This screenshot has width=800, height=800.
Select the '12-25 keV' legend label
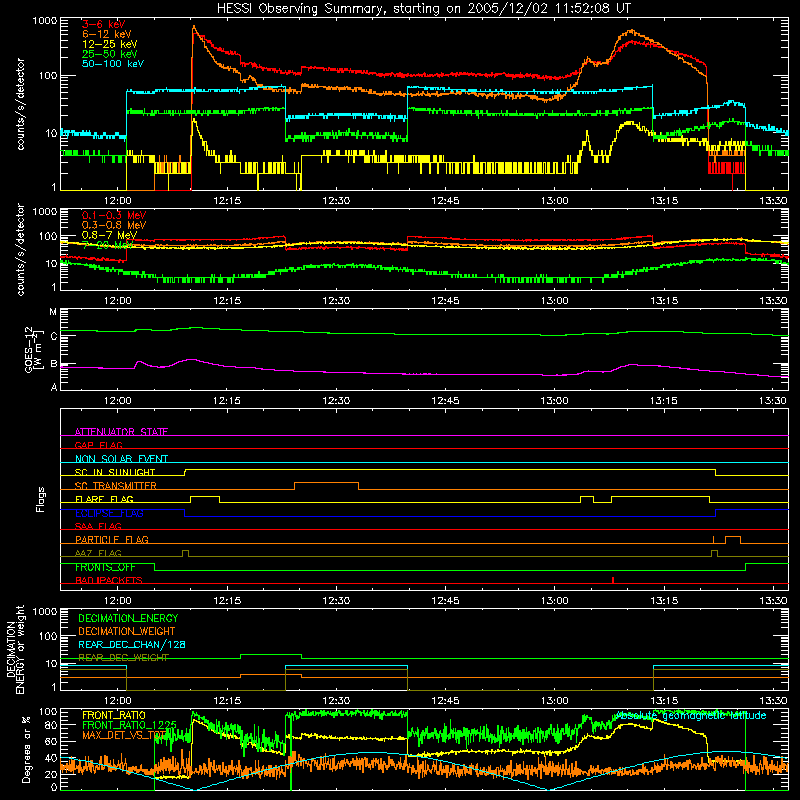pos(109,44)
